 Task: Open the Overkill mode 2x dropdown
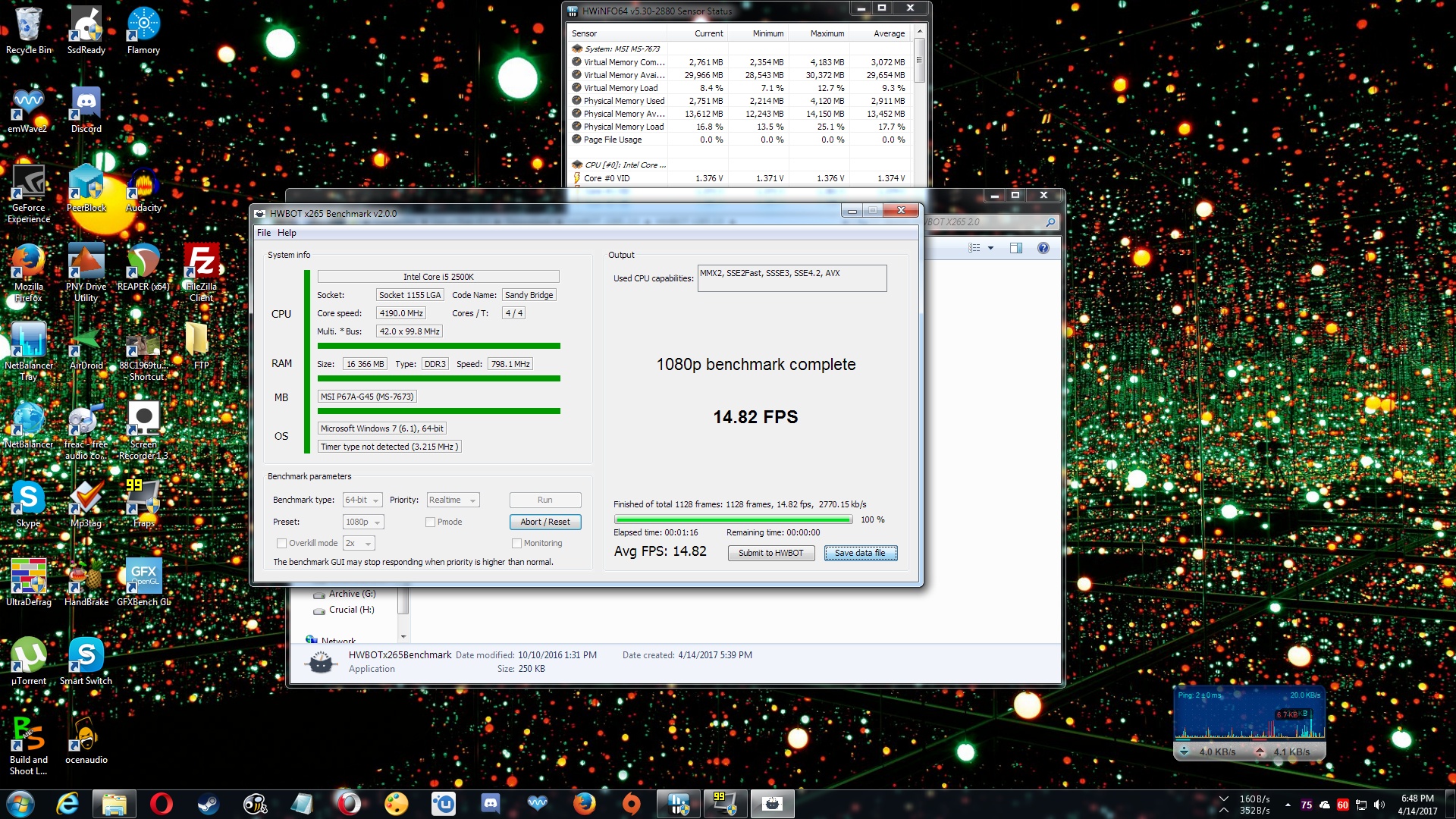coord(359,543)
